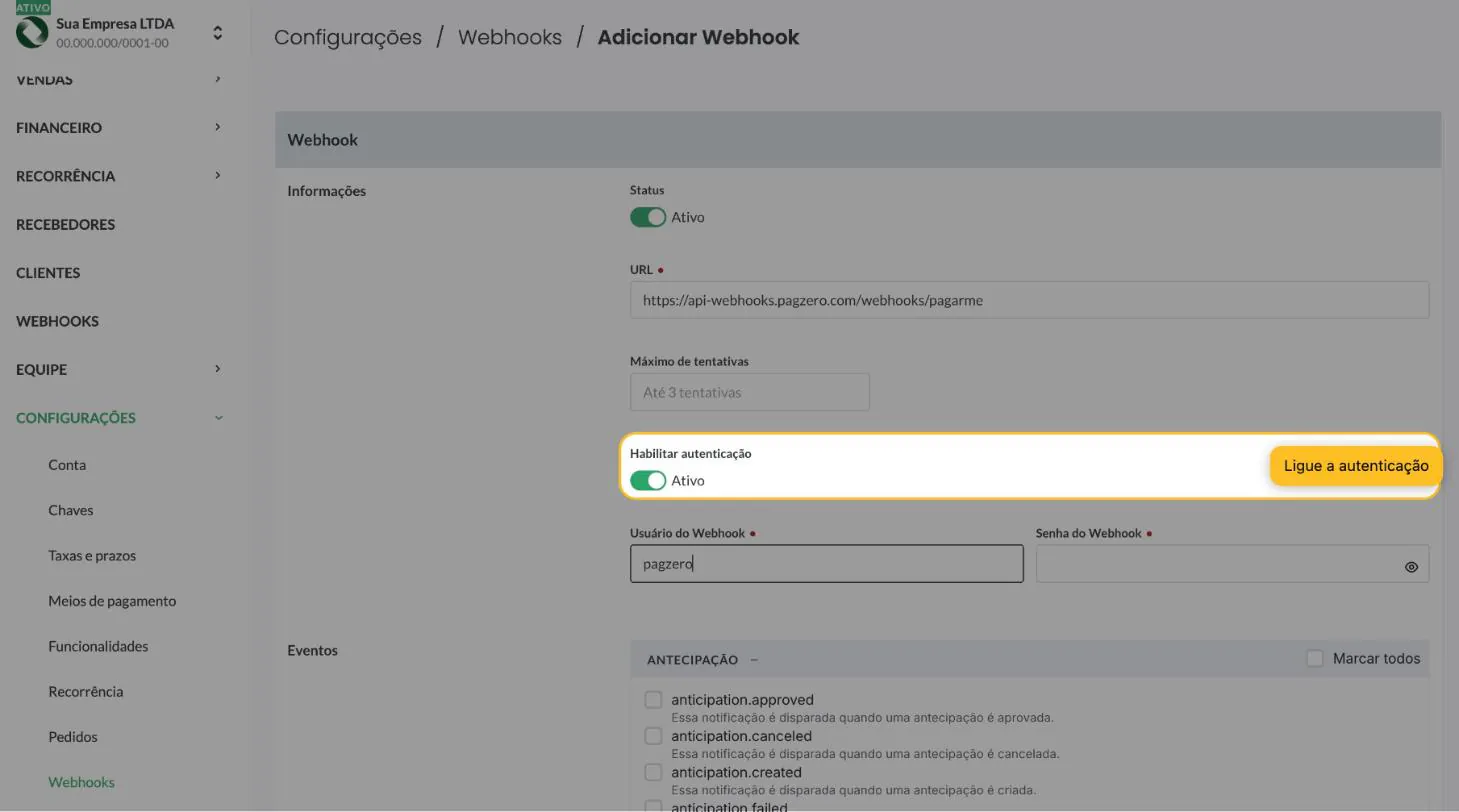Navigate to Configurações breadcrumb
The width and height of the screenshot is (1459, 812).
pyautogui.click(x=348, y=37)
